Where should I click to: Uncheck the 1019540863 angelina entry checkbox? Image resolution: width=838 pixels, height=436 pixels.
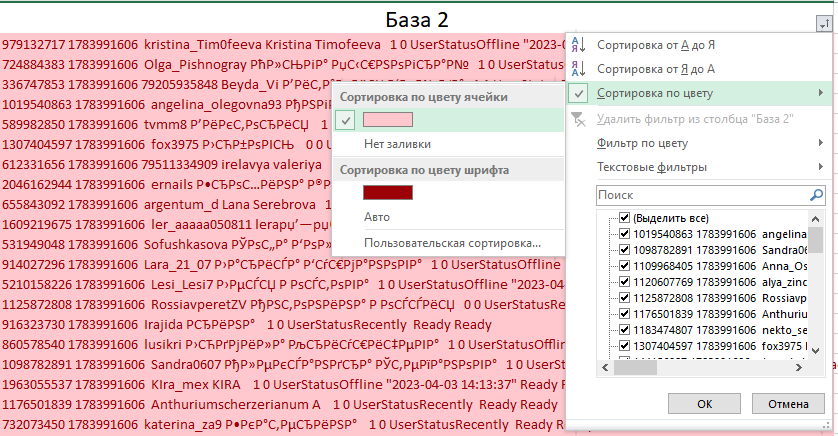click(624, 234)
